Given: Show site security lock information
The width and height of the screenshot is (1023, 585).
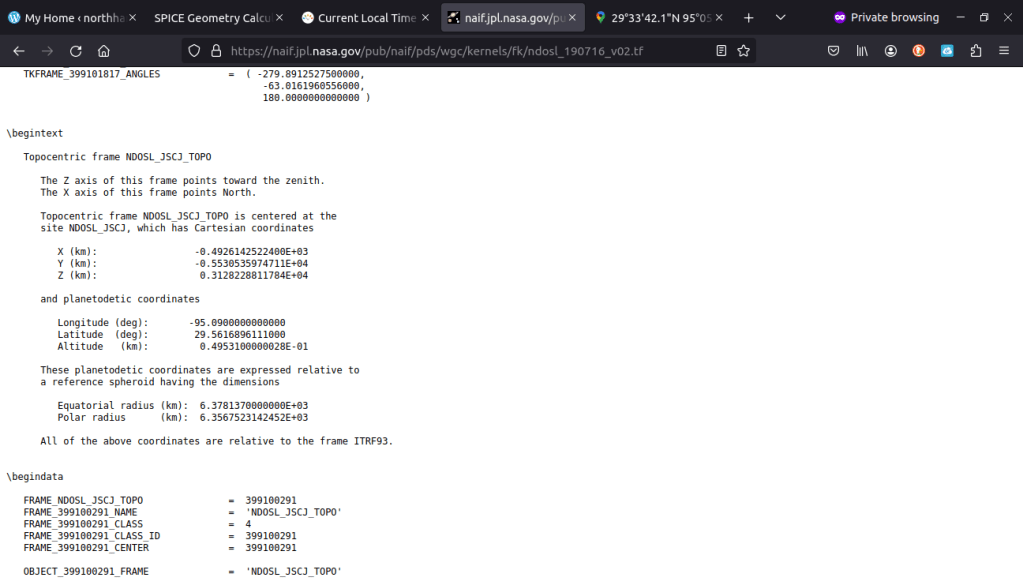Looking at the screenshot, I should click(215, 51).
